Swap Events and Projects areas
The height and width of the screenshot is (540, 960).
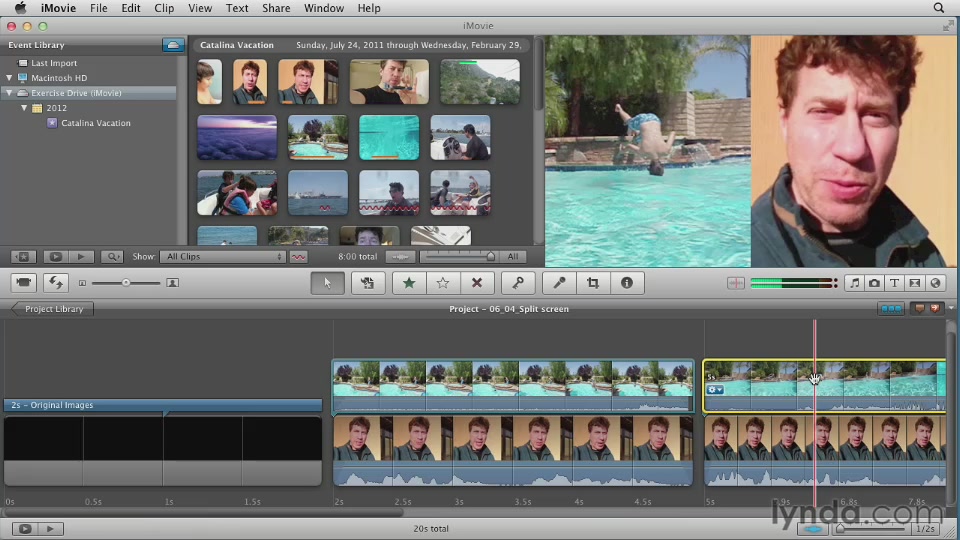tap(56, 283)
